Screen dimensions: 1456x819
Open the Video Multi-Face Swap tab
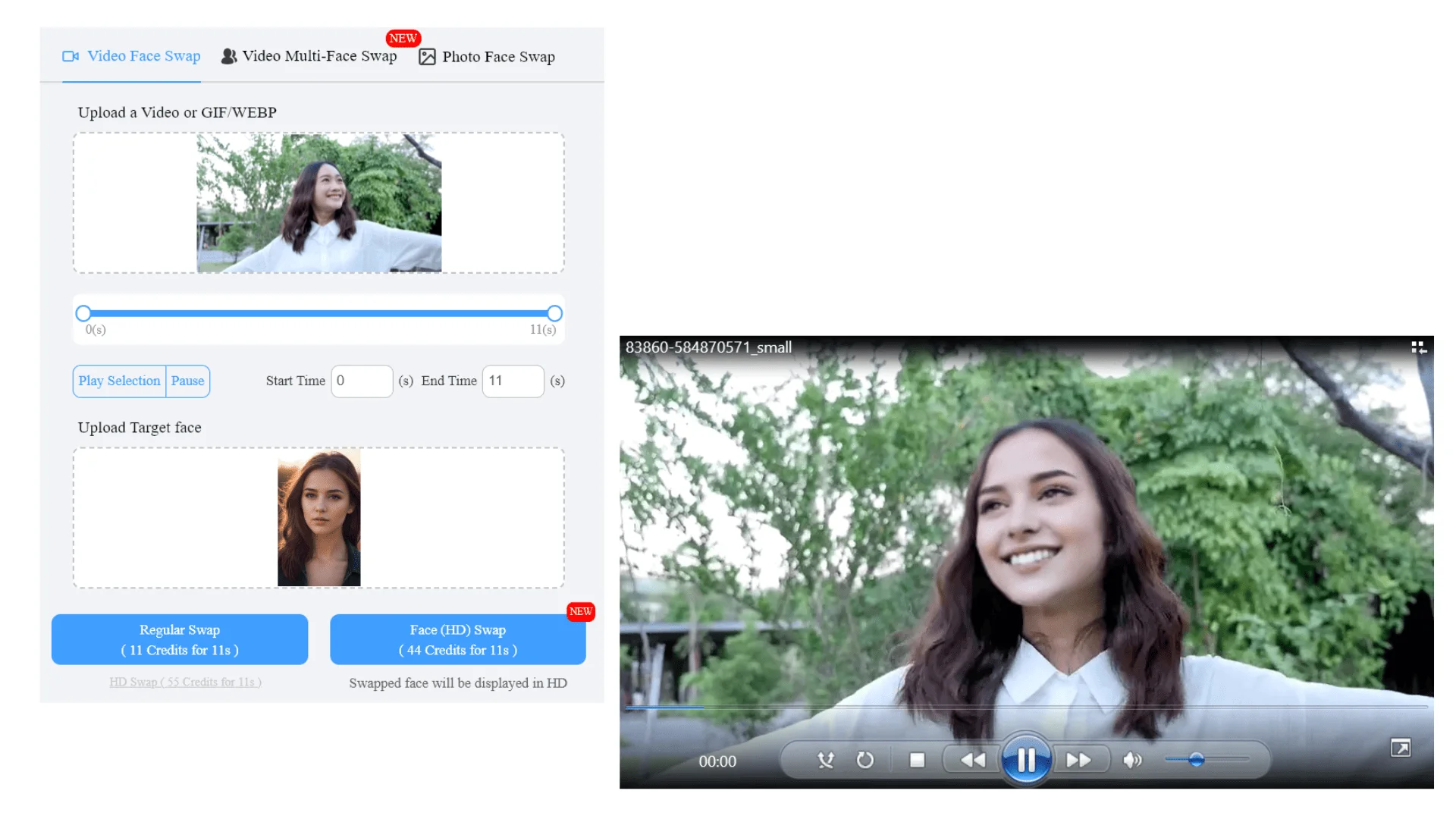click(309, 56)
